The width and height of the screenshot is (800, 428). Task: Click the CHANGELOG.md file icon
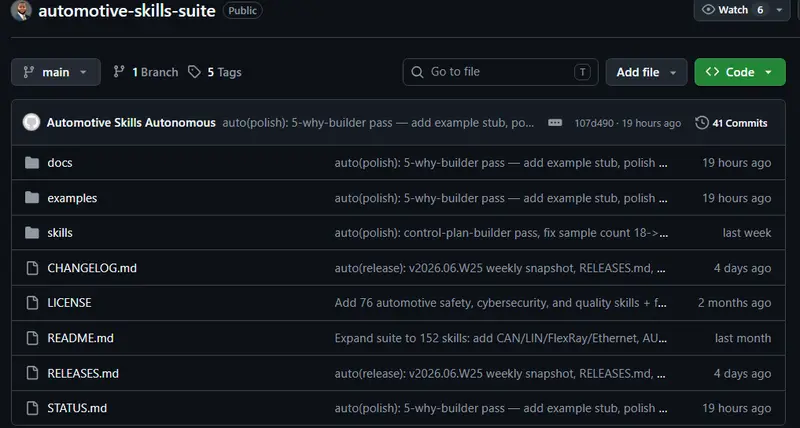32,268
